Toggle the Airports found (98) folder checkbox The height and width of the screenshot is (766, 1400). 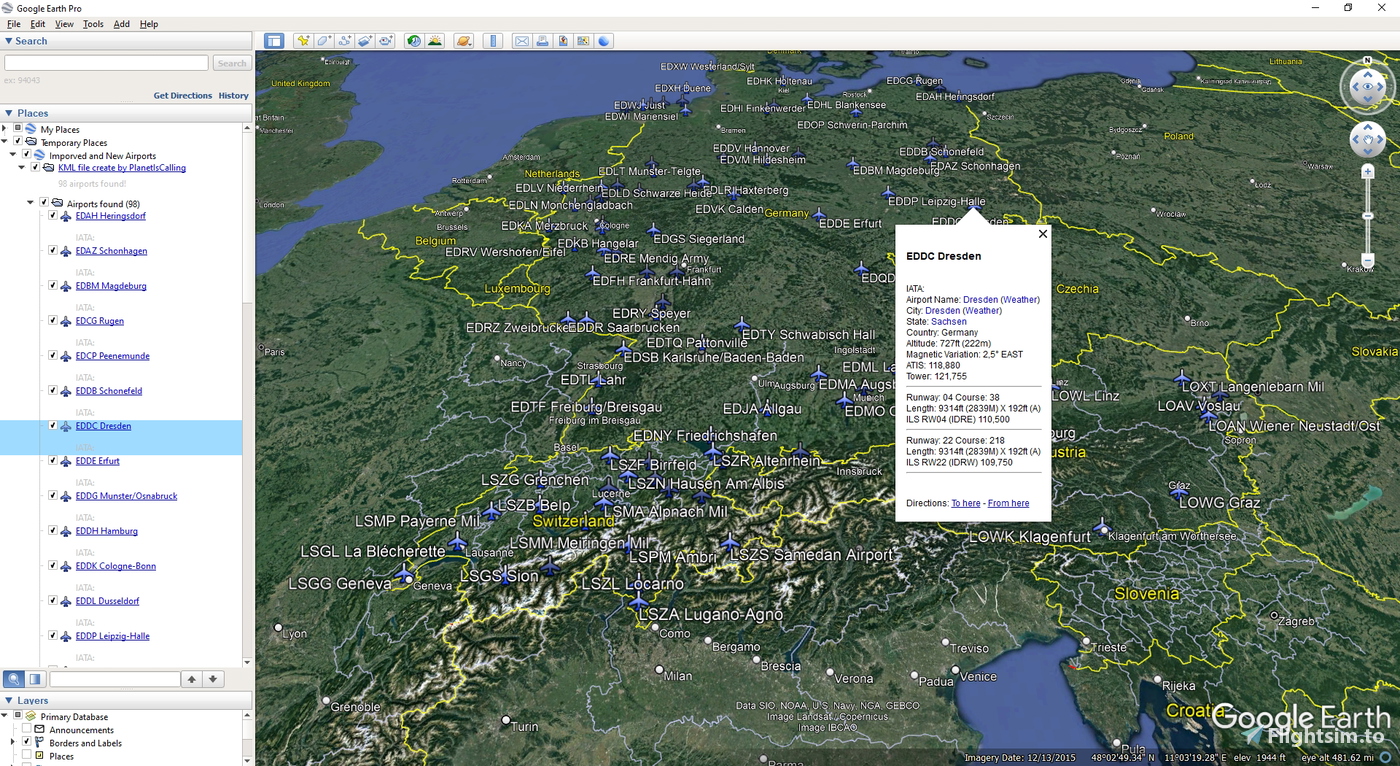pyautogui.click(x=44, y=203)
